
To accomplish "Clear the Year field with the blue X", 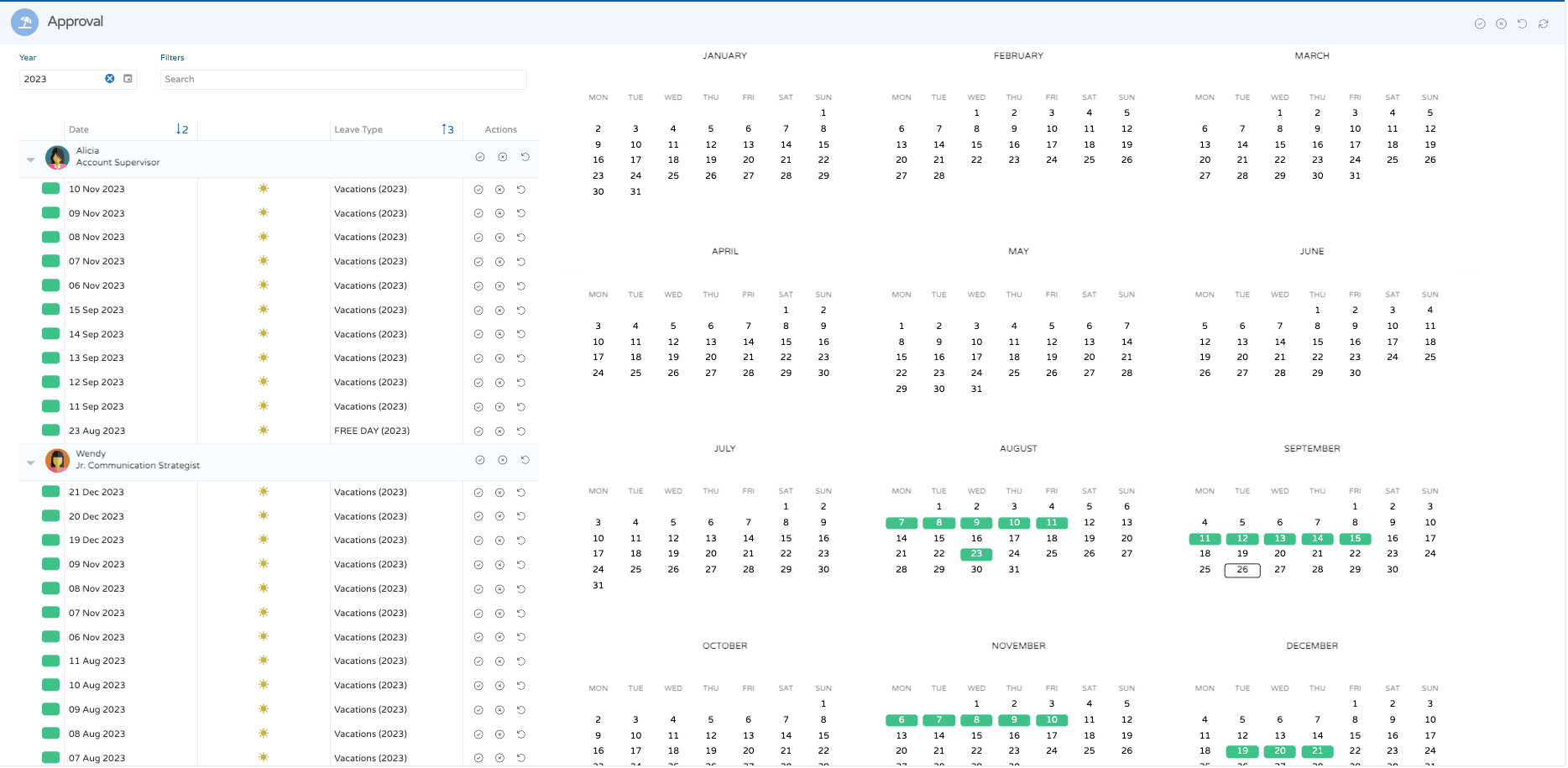I will click(x=109, y=79).
